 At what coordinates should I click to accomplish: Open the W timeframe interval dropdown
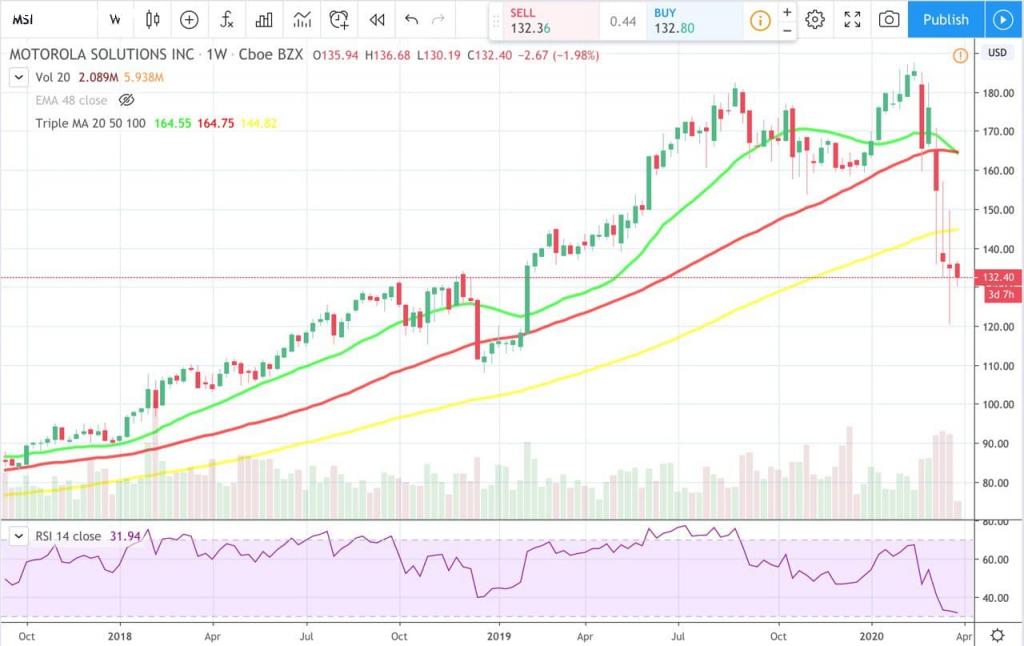[x=115, y=19]
